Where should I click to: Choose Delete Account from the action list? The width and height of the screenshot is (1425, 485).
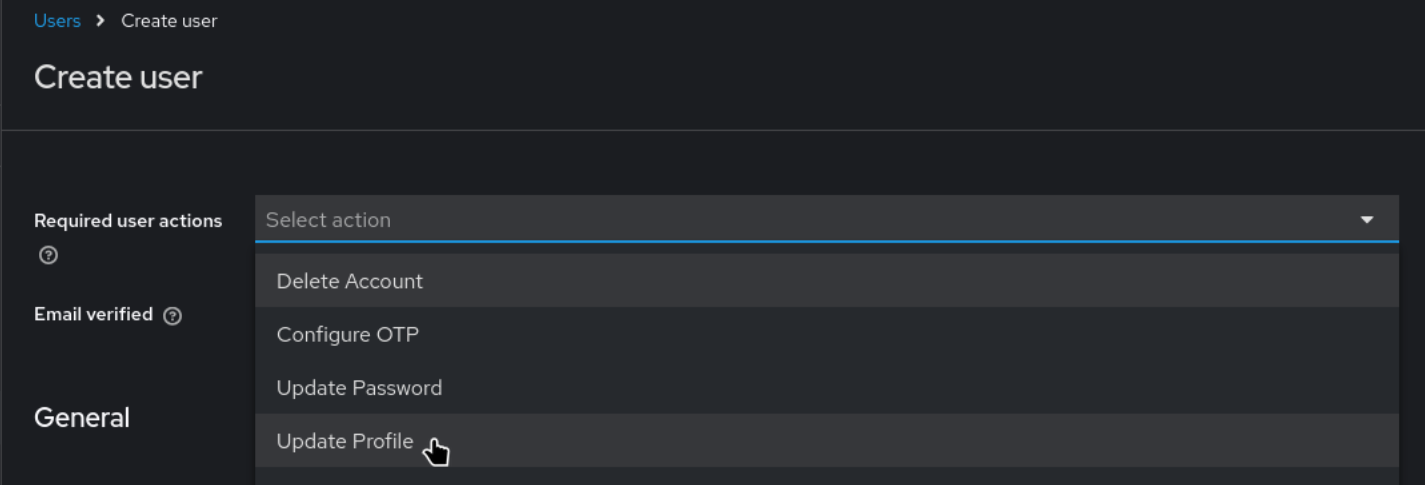tap(350, 281)
